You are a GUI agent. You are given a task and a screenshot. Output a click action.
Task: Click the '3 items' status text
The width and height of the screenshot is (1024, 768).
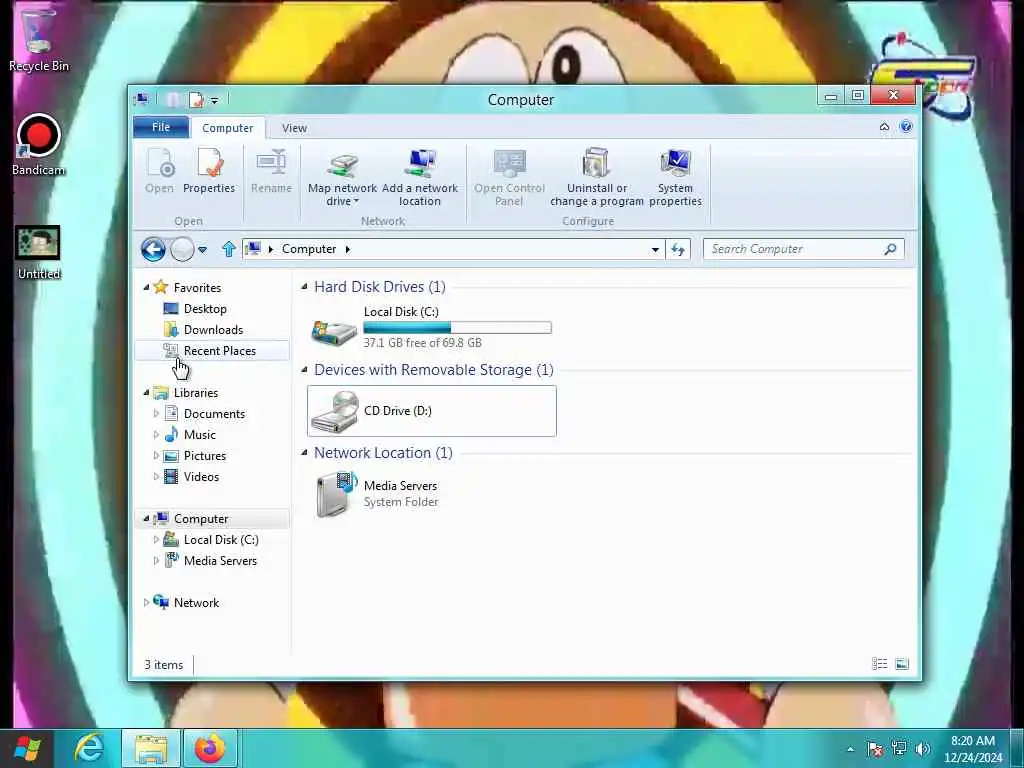click(164, 665)
